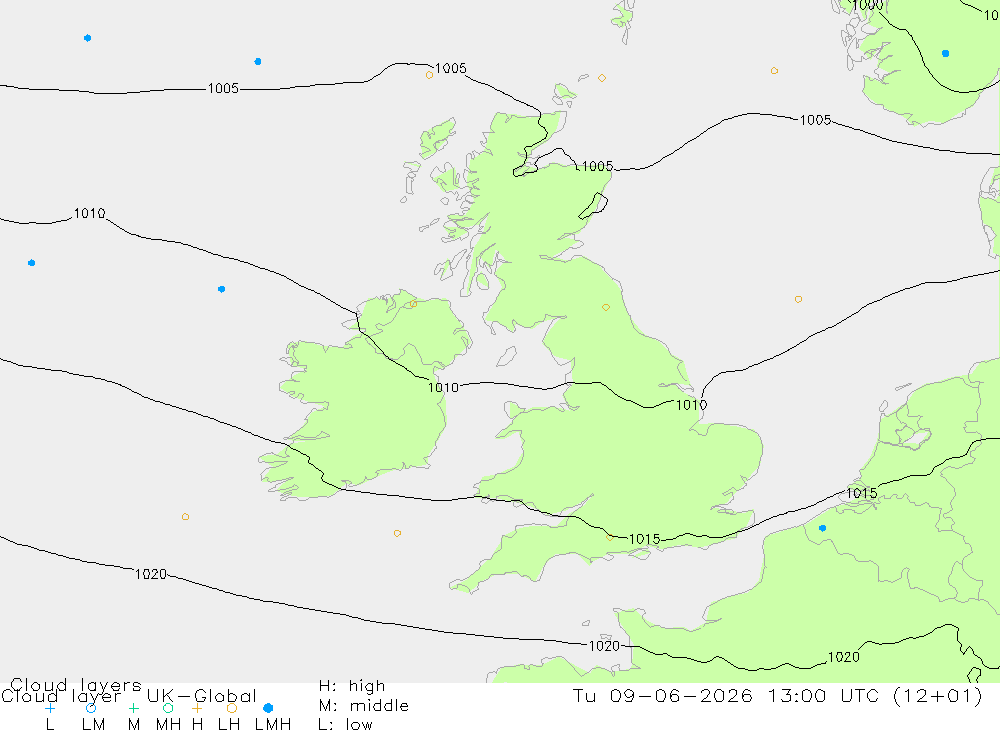1000x733 pixels.
Task: Click the 1005 isobar label over the North Sea
Action: [x=816, y=120]
